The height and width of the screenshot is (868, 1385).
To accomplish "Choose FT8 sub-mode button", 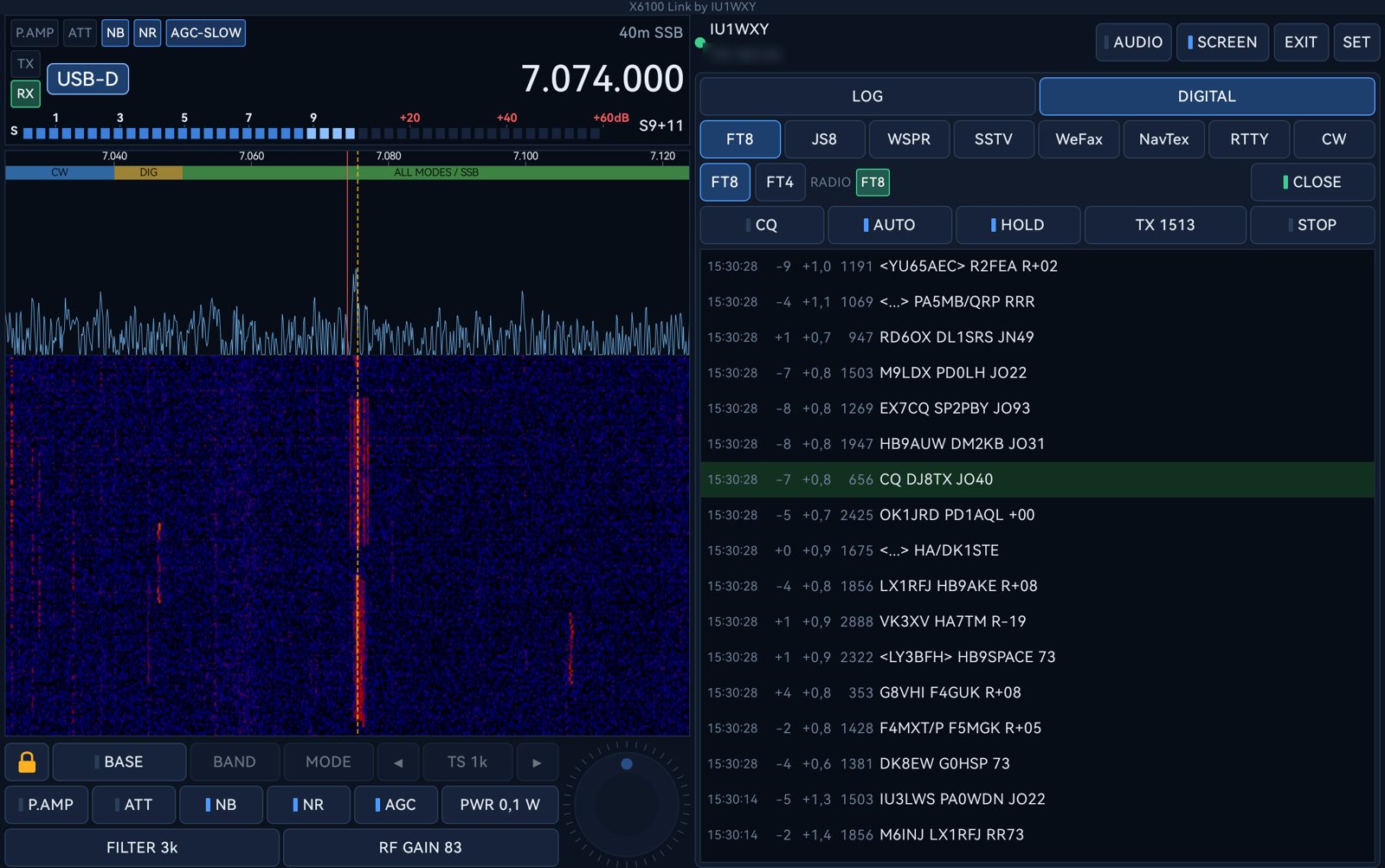I will coord(725,182).
